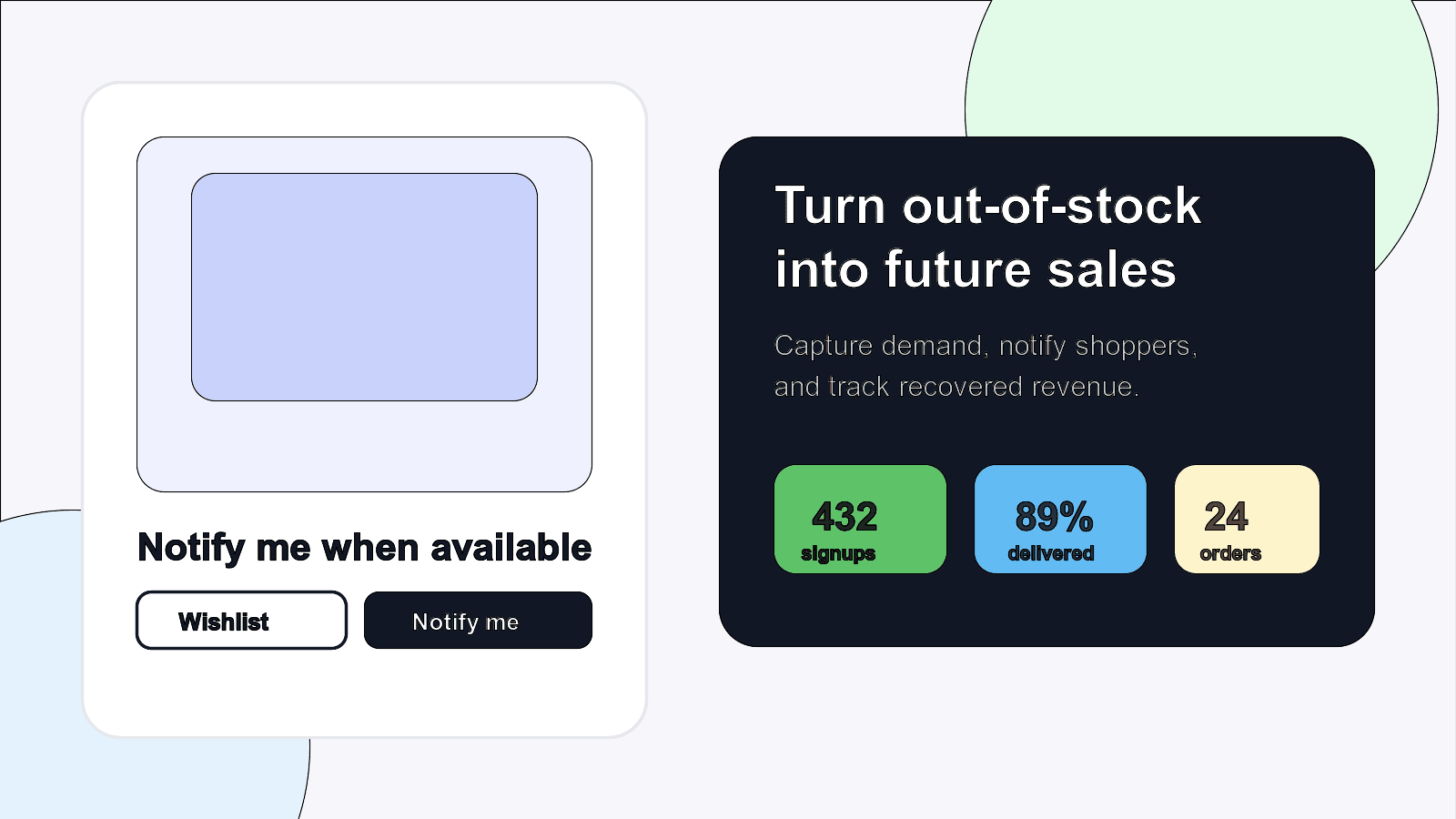Viewport: 1456px width, 819px height.
Task: Select the 'delivered' label
Action: pos(1051,553)
